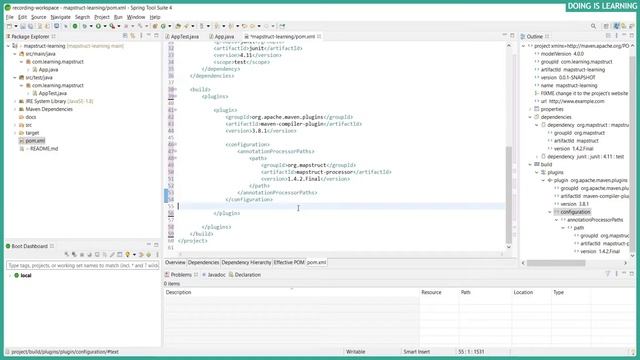Click the Boot Dashboard debug restart icon
640x360 pixels.
(74, 254)
